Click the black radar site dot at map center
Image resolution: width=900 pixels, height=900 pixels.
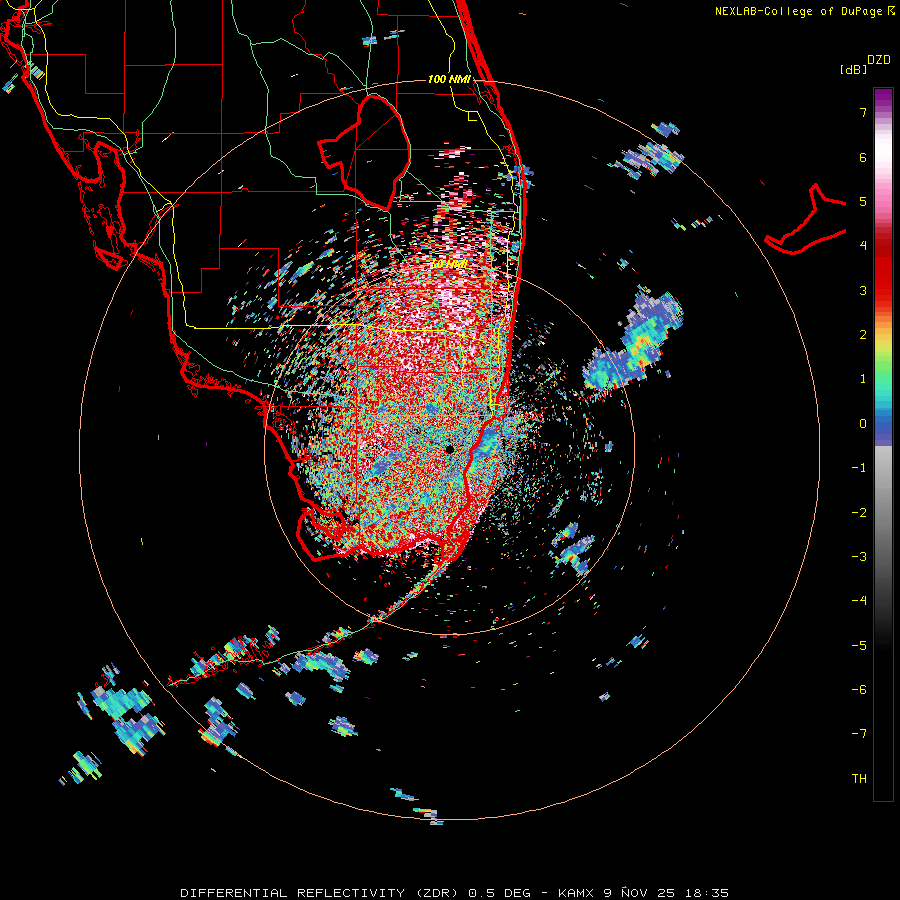449,449
